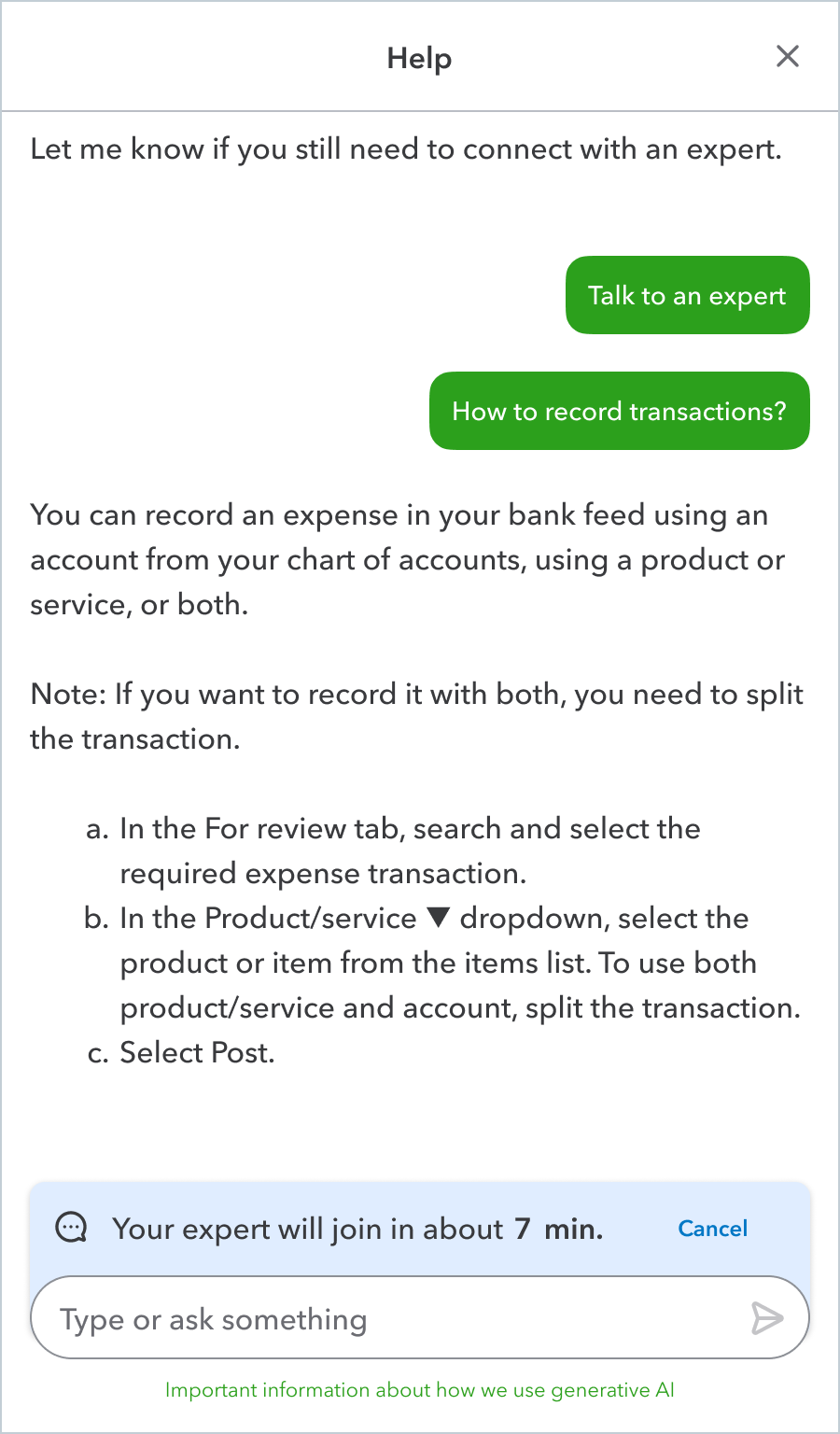The height and width of the screenshot is (1434, 840).
Task: Select step c 'Select Post.'
Action: (x=181, y=1052)
